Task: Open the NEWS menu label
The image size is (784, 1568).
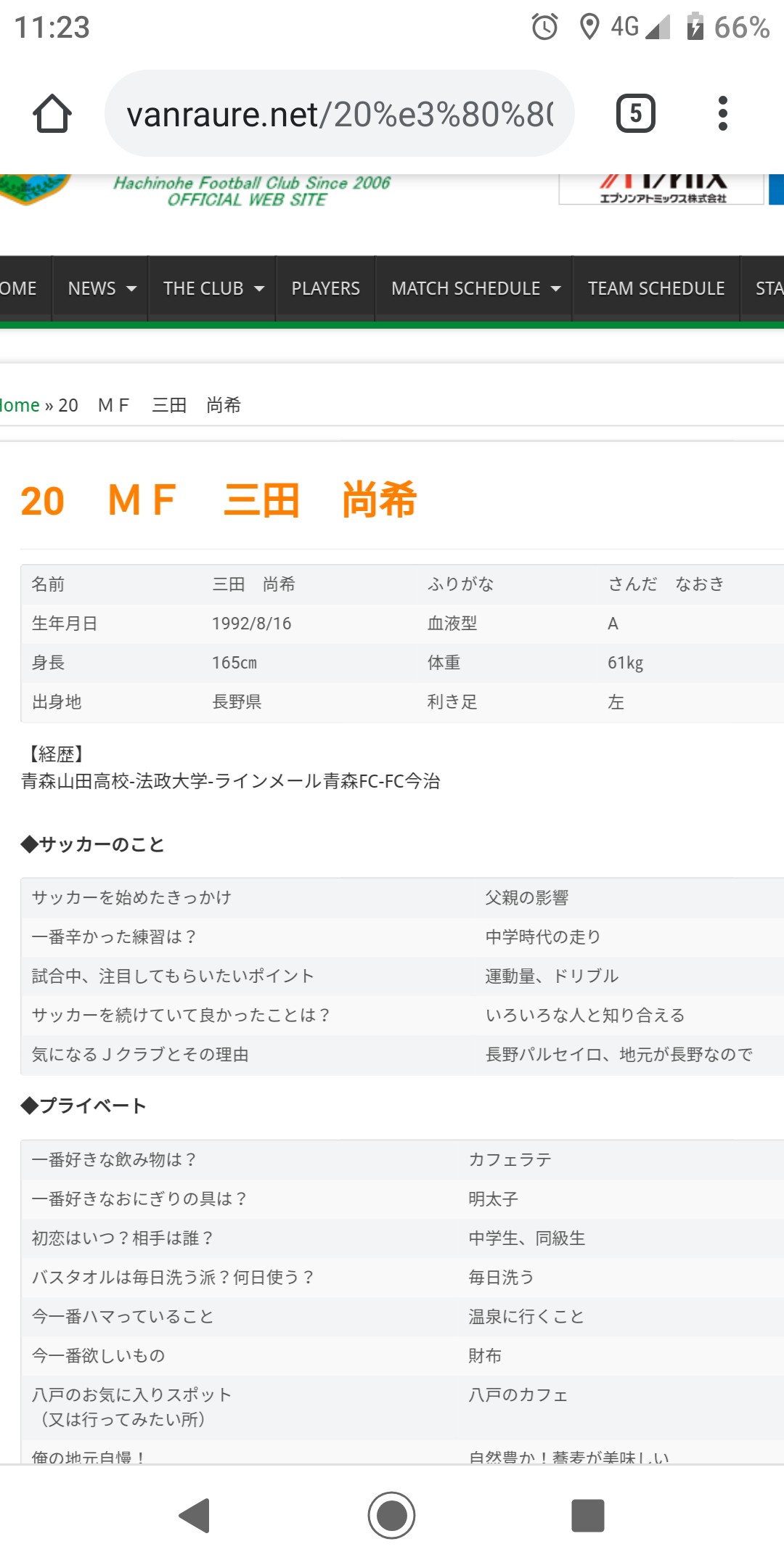Action: click(x=91, y=288)
